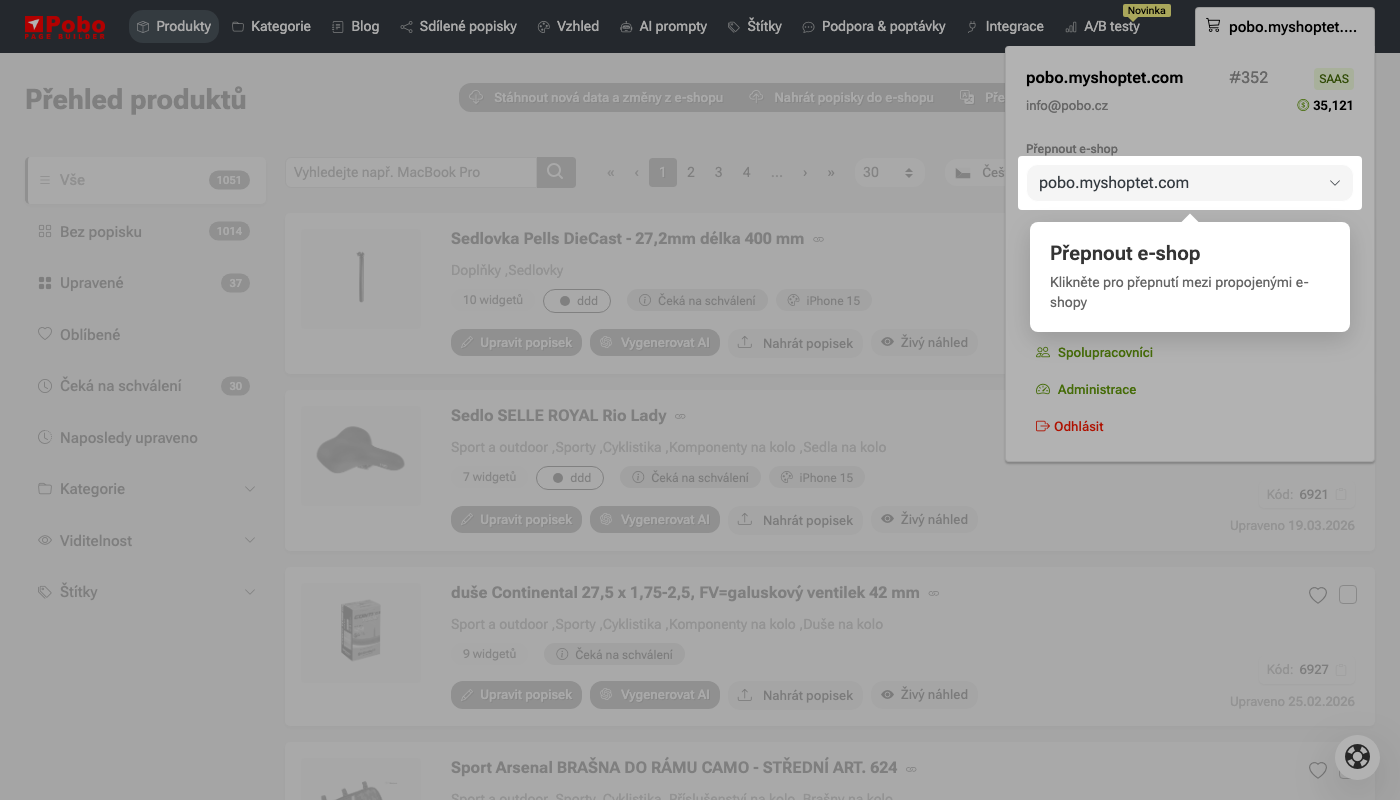Click the search magnifier button

pos(556,172)
